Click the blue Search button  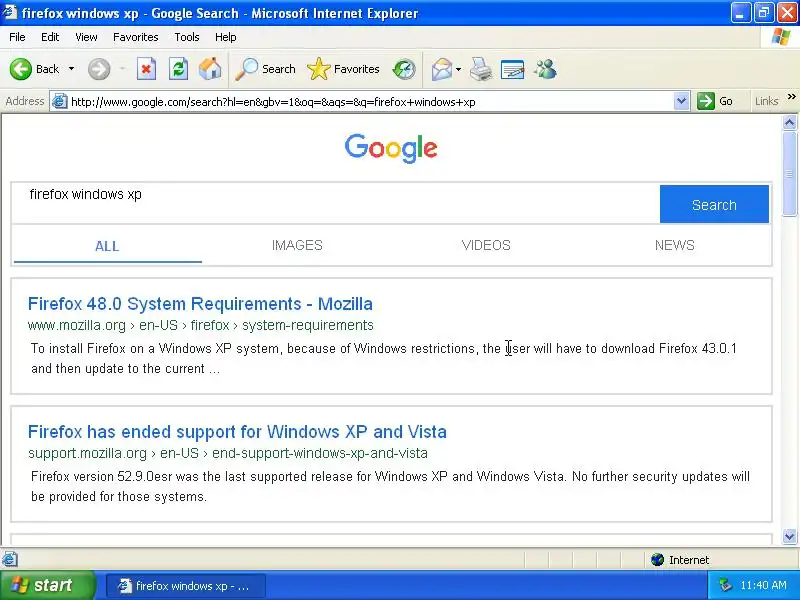(x=714, y=204)
